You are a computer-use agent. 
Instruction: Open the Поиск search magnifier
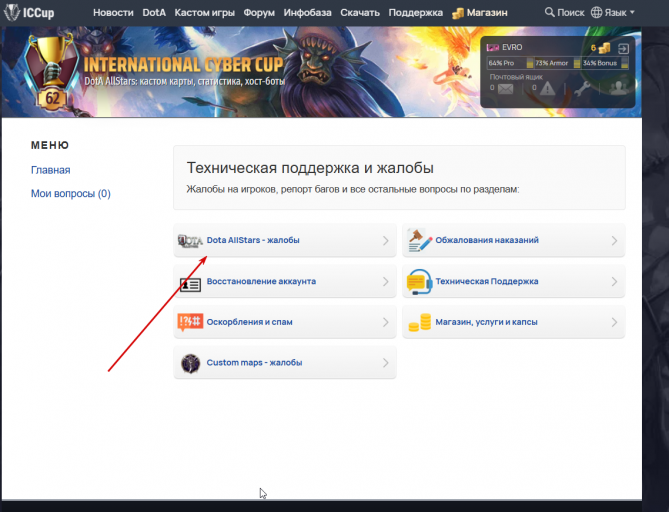[x=550, y=12]
